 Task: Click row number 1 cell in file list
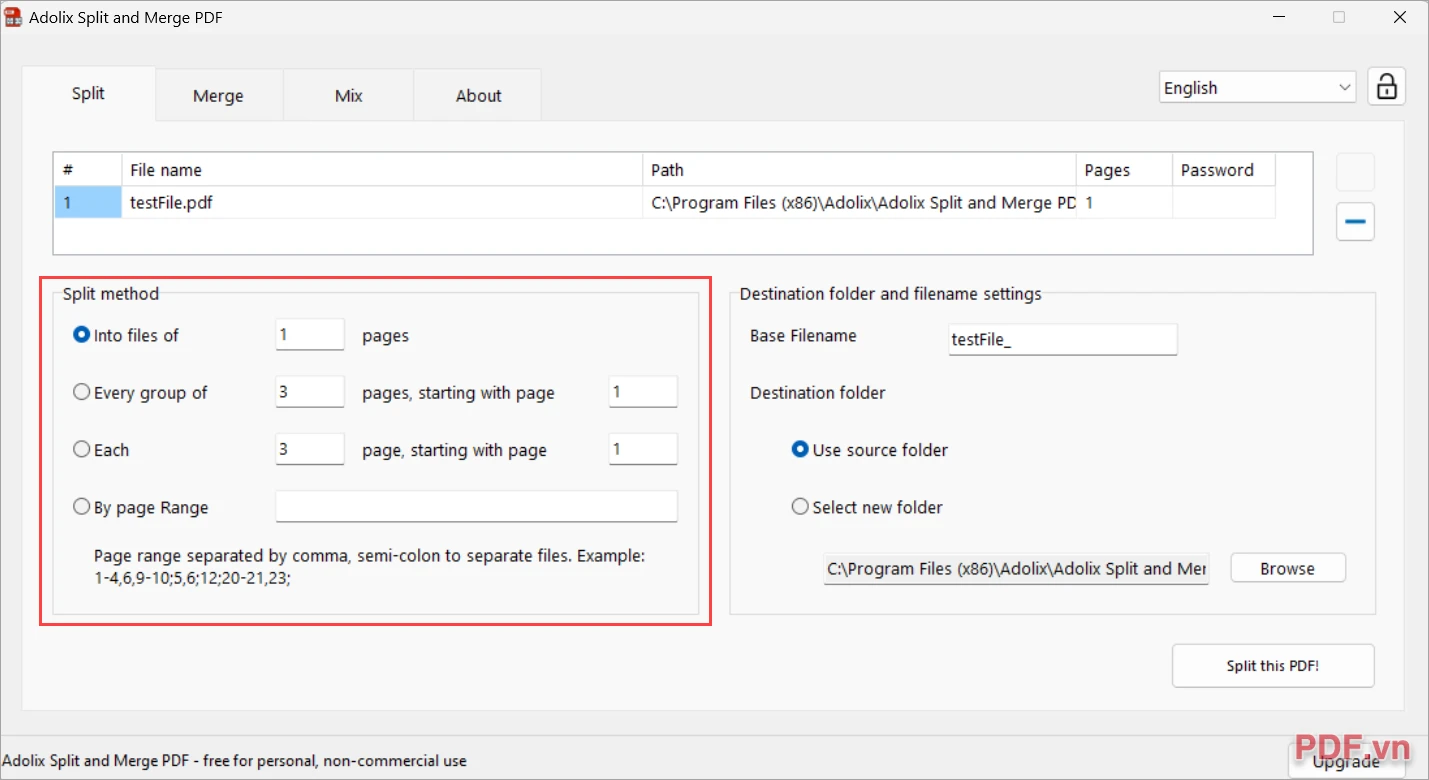click(x=88, y=202)
